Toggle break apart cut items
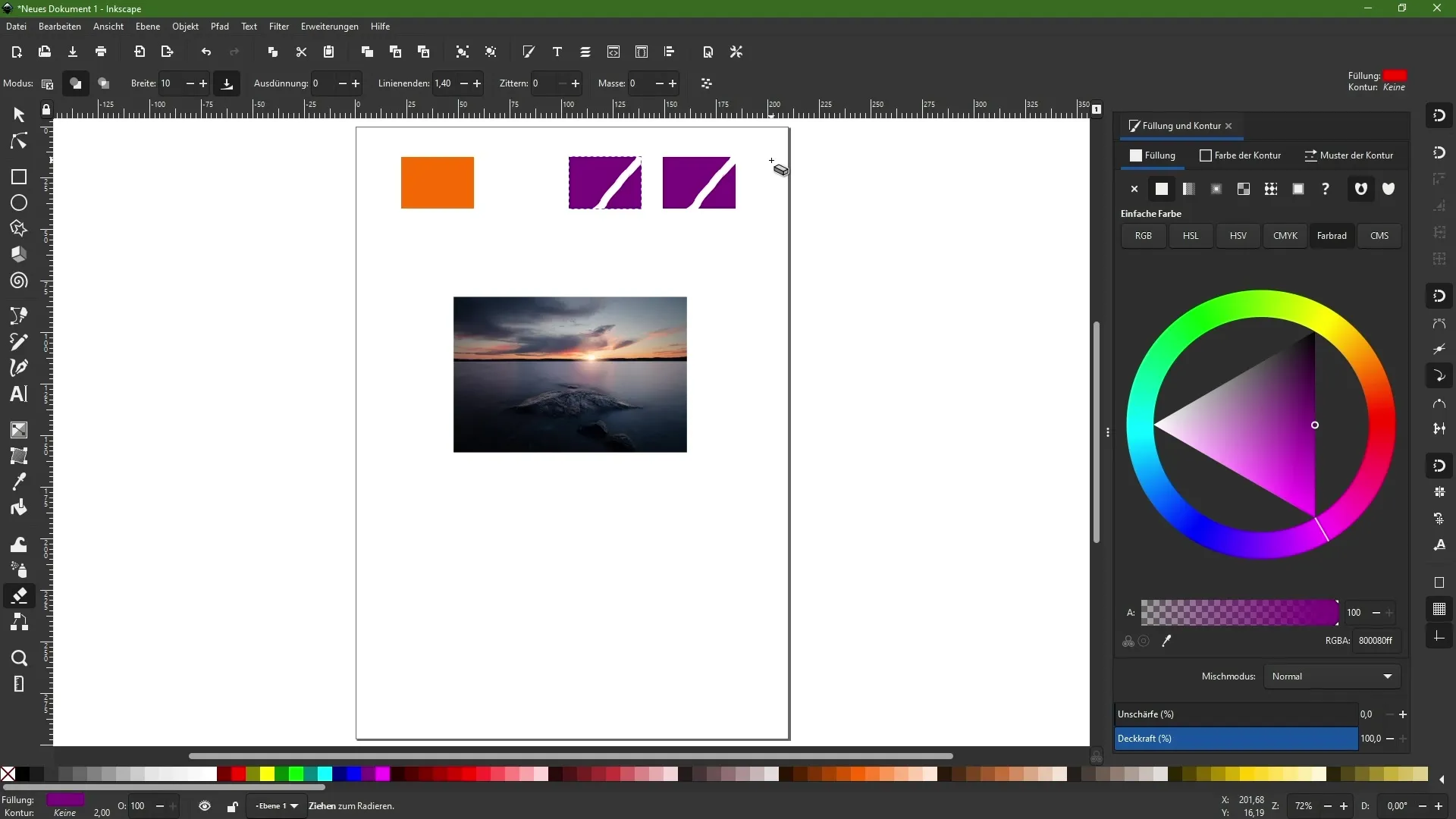 (707, 83)
